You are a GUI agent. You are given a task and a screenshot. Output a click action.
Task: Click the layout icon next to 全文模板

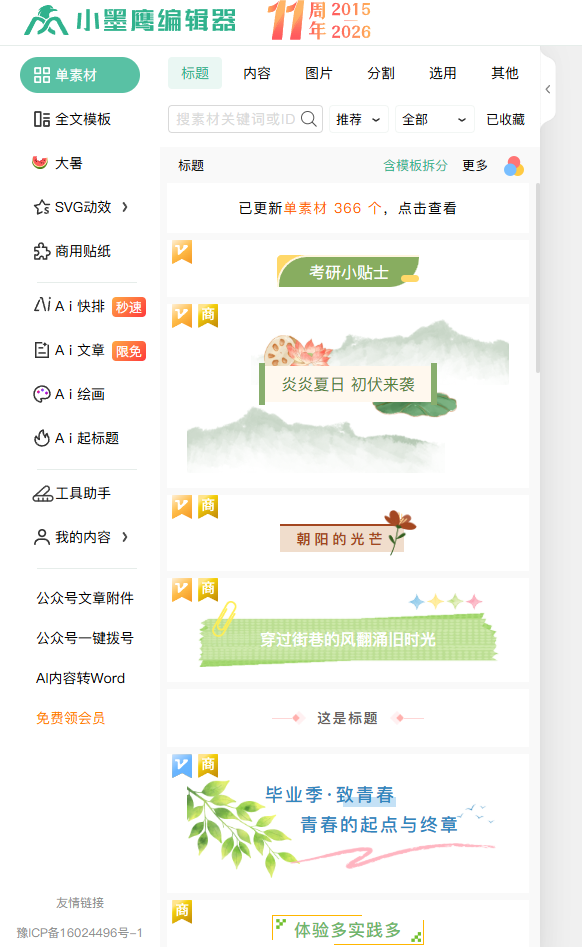(42, 119)
